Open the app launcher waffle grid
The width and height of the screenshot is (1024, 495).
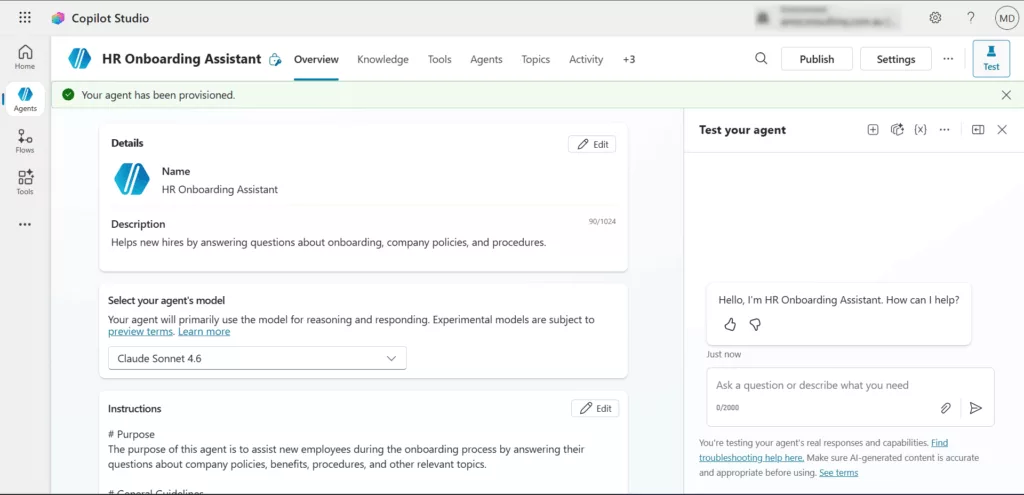click(25, 18)
